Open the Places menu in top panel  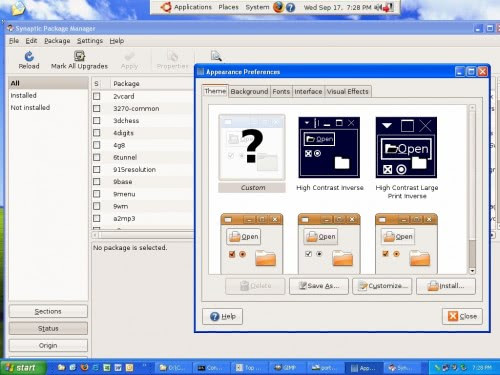(228, 7)
